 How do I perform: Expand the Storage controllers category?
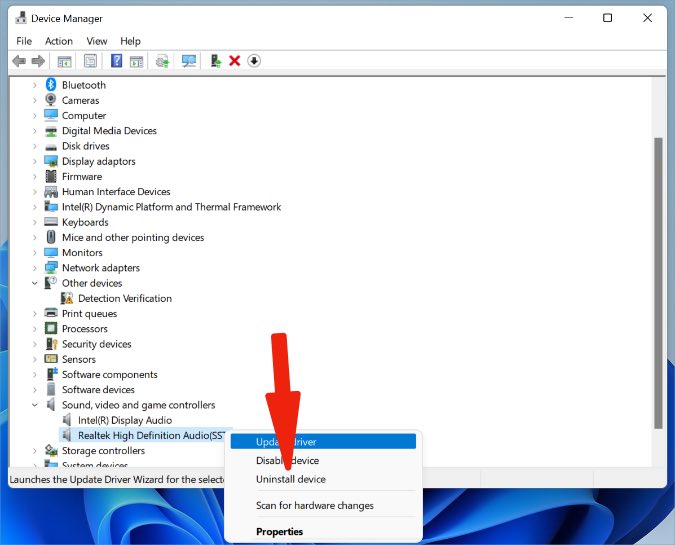point(34,451)
